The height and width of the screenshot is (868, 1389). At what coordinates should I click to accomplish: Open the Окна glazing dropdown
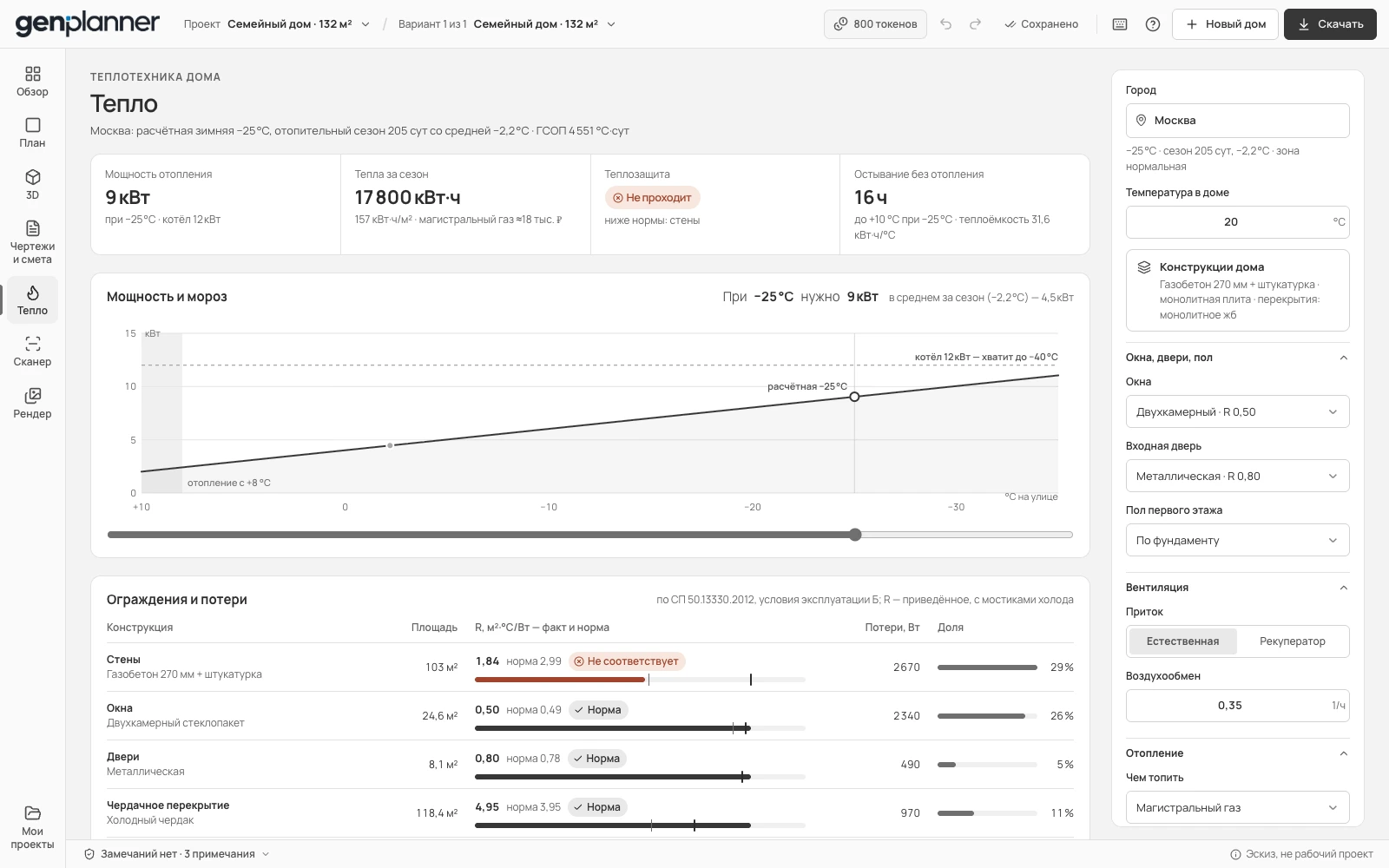[x=1237, y=411]
